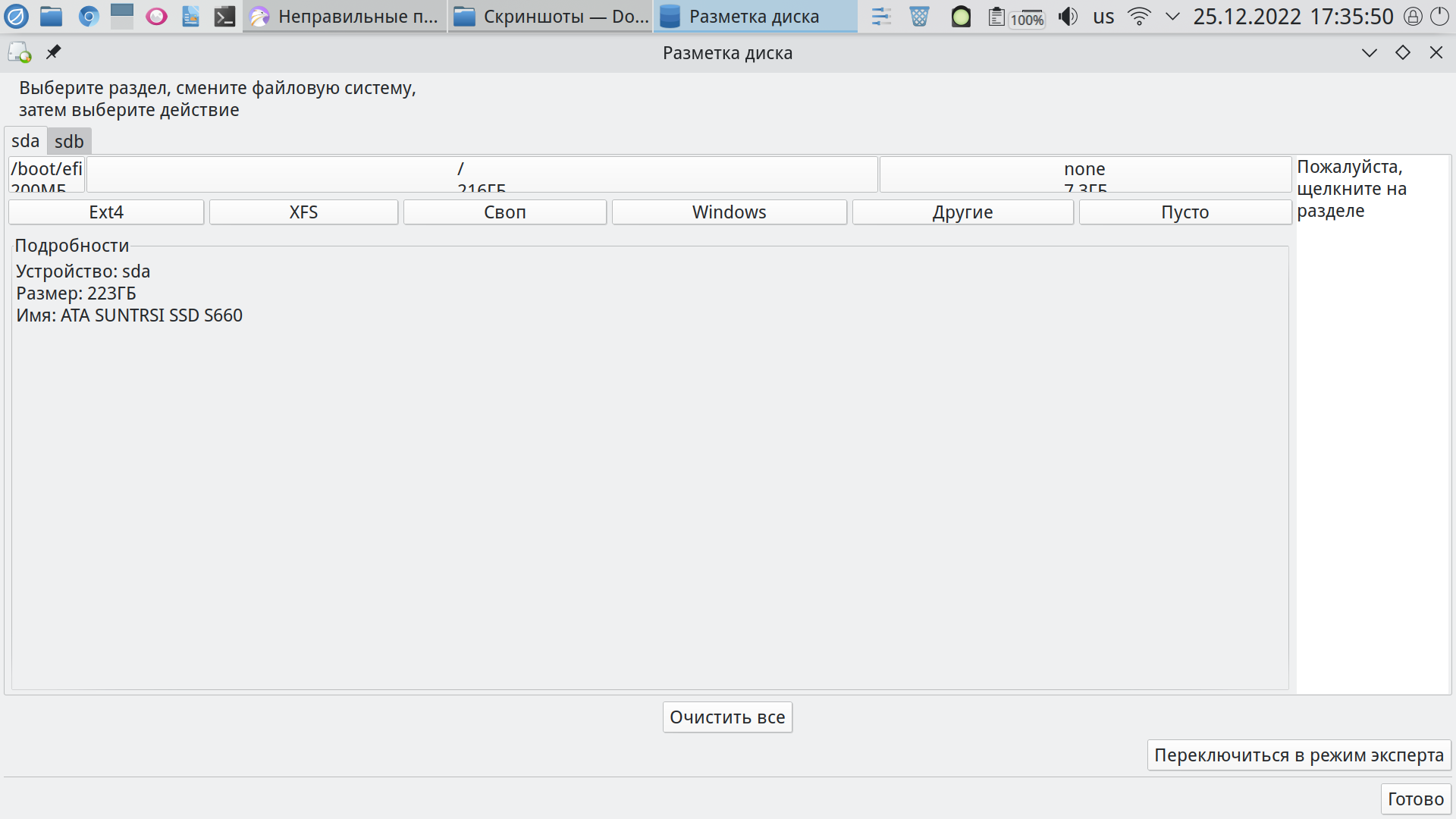The width and height of the screenshot is (1456, 819).
Task: Select the none 7.3GB partition
Action: click(1084, 174)
